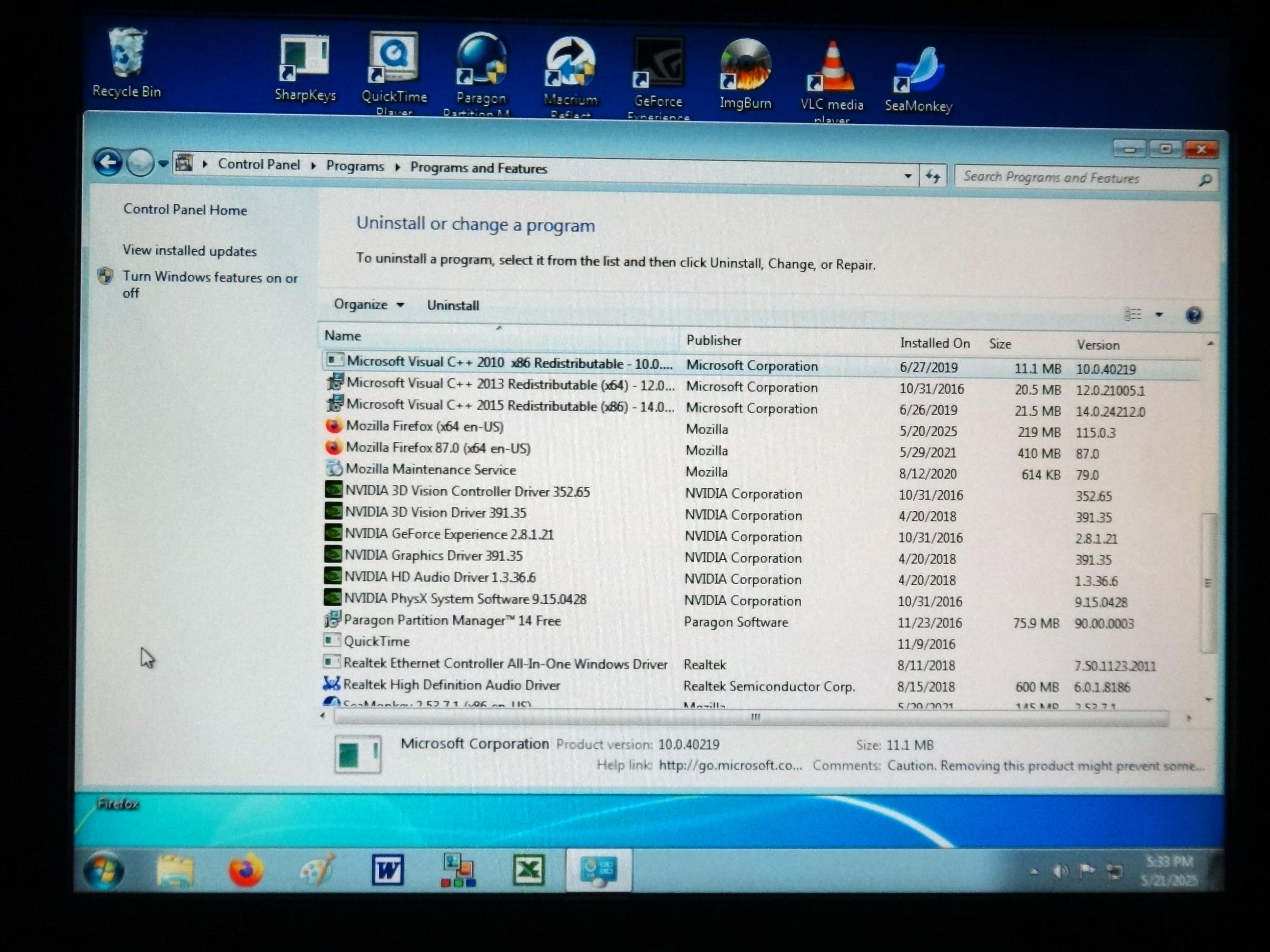
Task: Click the network tray icon
Action: click(1114, 872)
